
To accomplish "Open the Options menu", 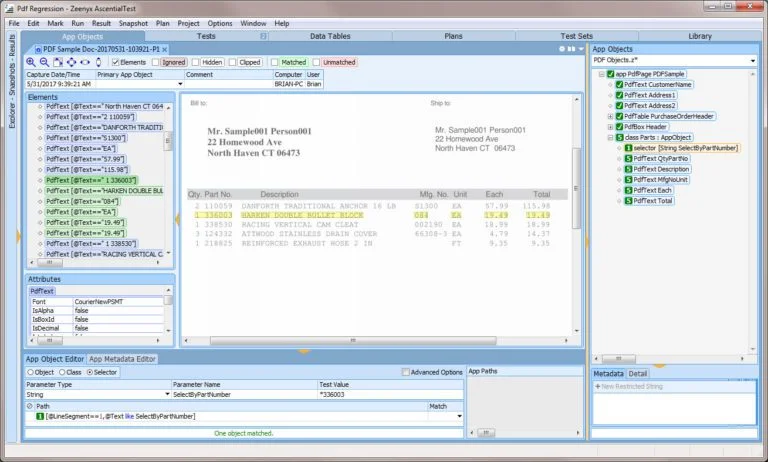I will point(220,24).
